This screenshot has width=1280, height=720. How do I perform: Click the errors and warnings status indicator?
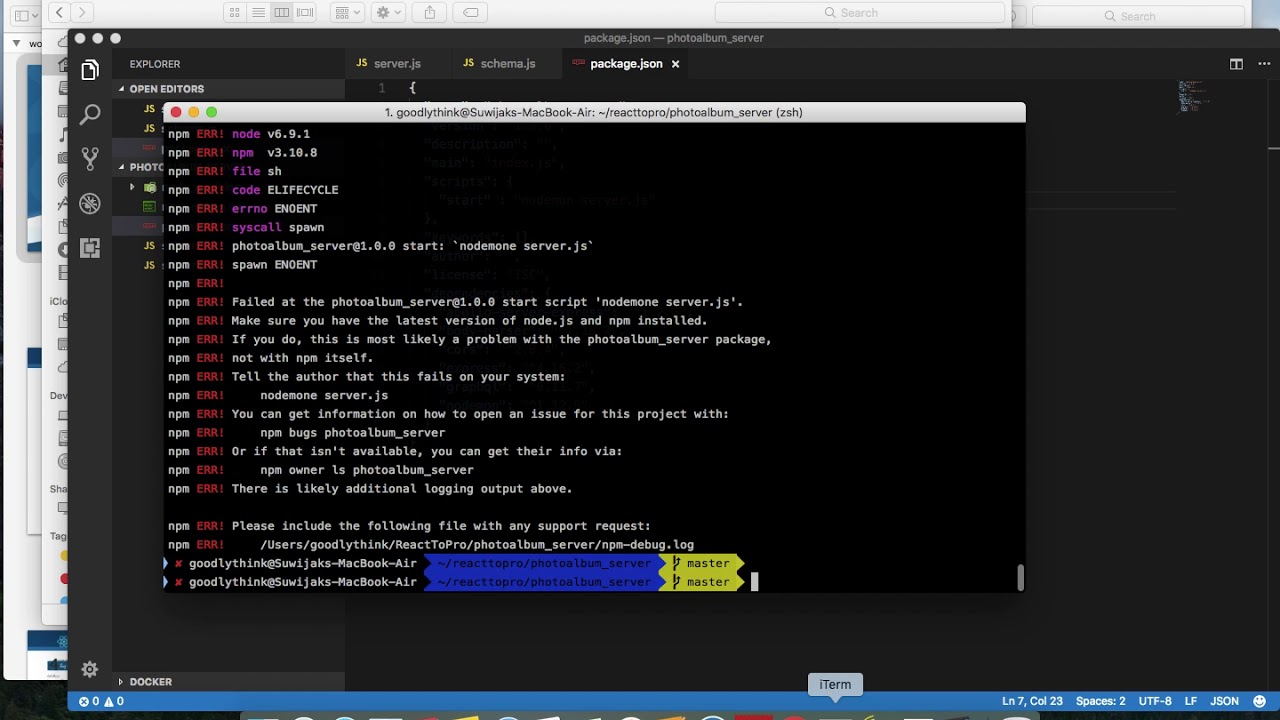[x=101, y=701]
